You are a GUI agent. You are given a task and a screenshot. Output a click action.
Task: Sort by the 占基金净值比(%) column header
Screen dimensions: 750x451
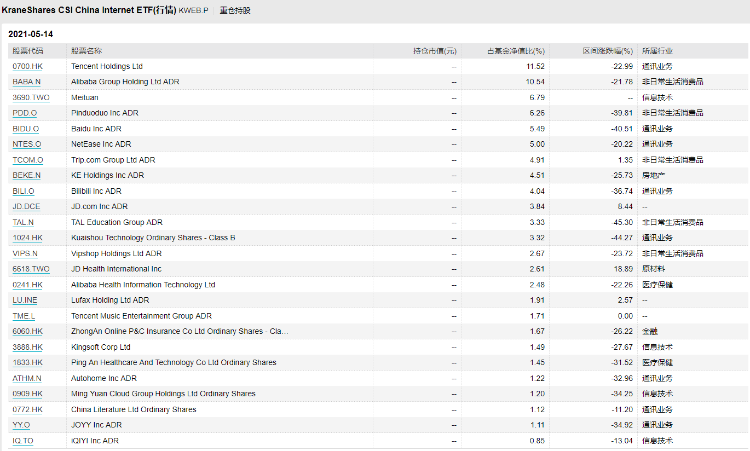516,51
